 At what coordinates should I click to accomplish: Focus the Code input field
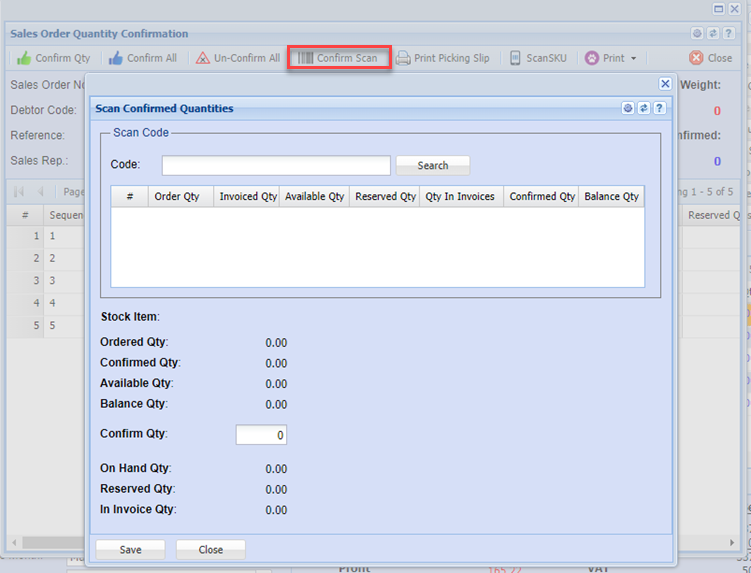tap(276, 166)
